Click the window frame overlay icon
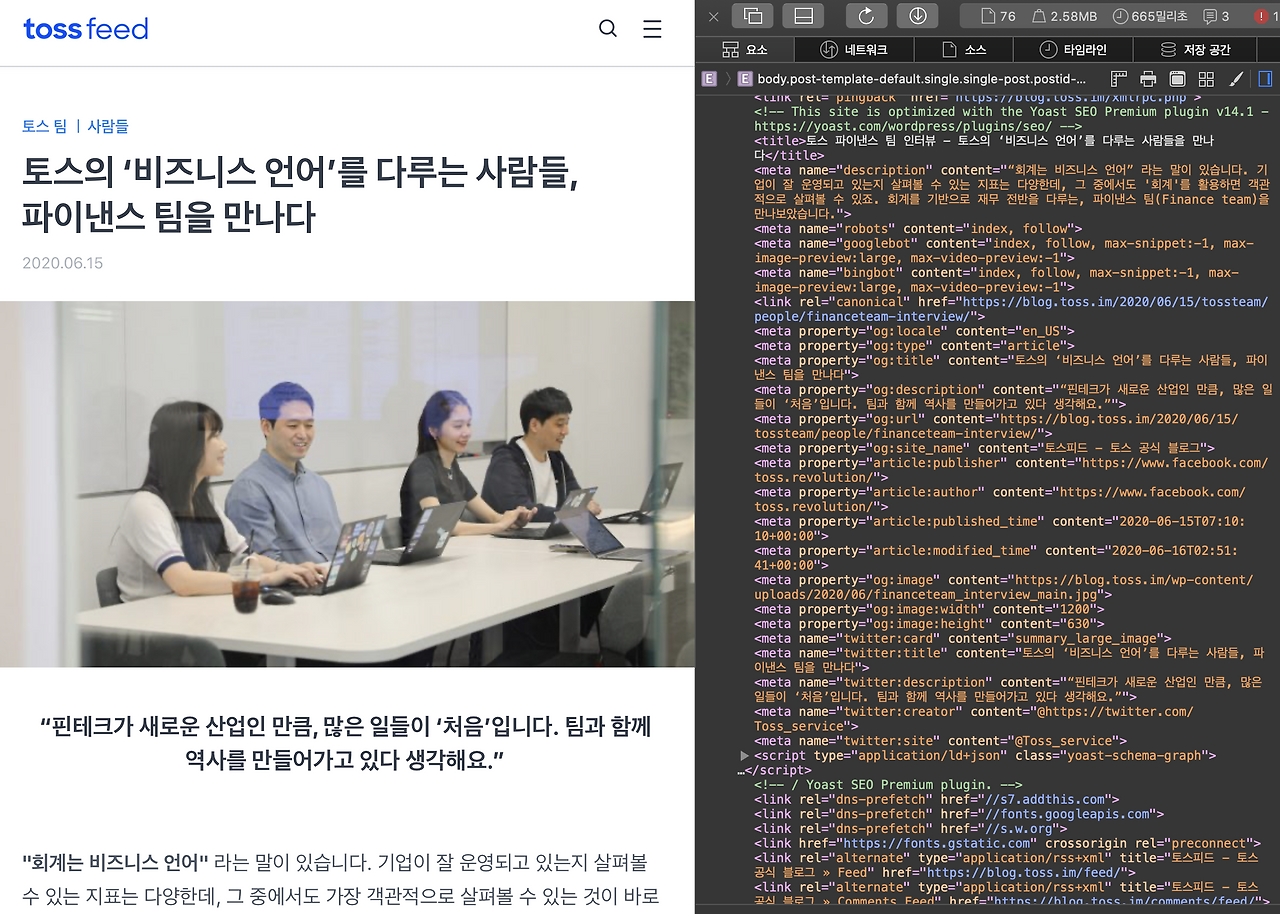 click(1177, 78)
